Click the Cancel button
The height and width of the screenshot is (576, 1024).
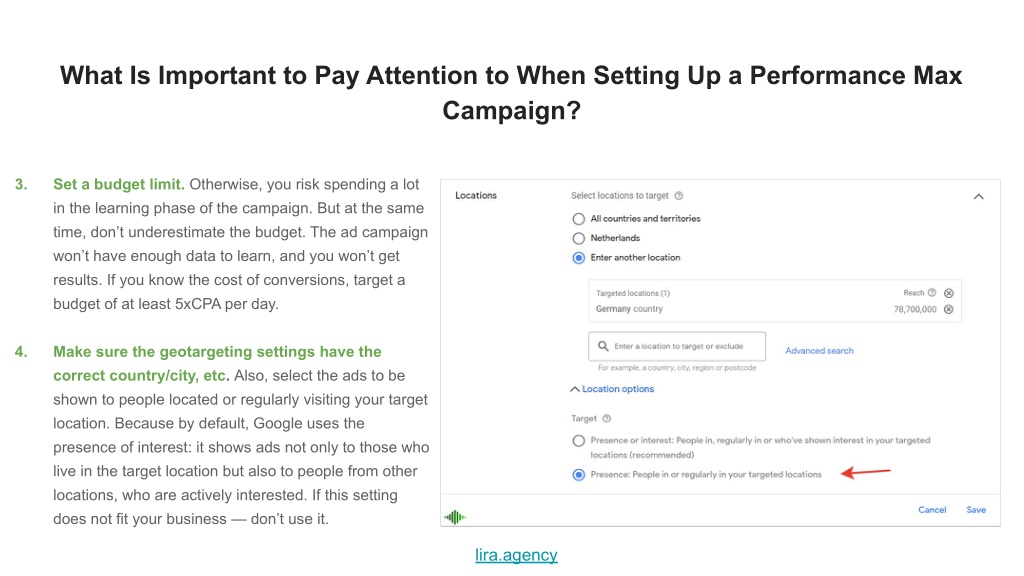(932, 510)
